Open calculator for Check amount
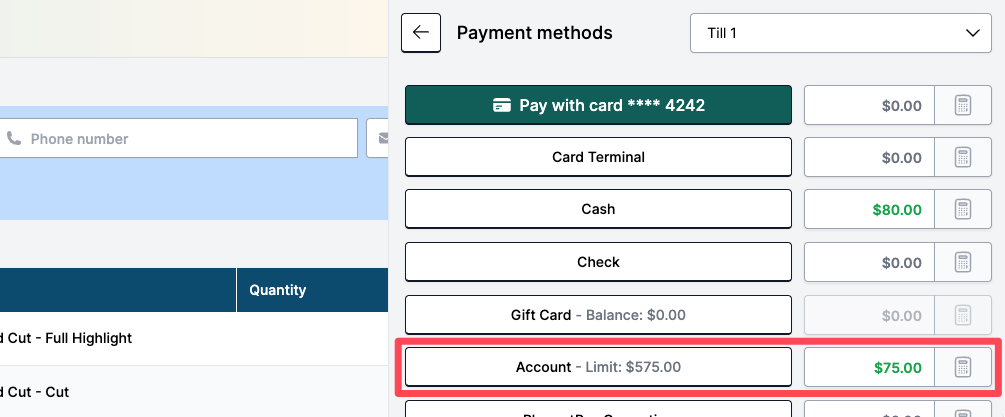This screenshot has width=1005, height=417. (x=962, y=262)
